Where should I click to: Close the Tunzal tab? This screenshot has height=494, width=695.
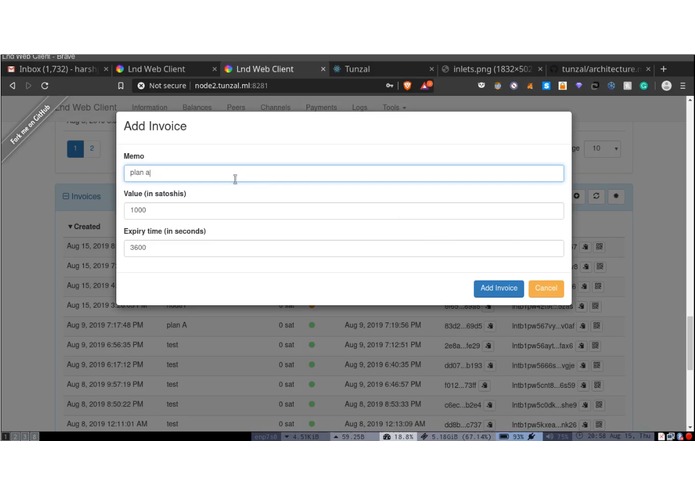(x=431, y=69)
